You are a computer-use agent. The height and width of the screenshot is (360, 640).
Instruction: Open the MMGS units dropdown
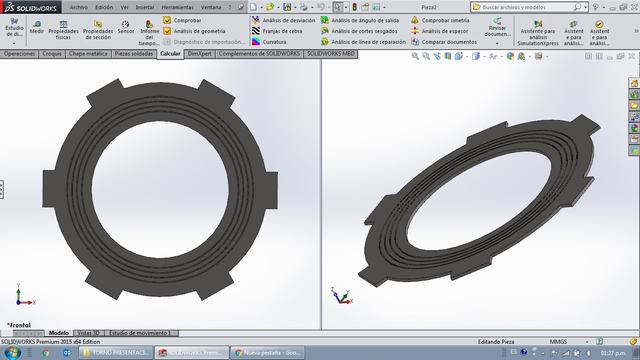coord(587,342)
